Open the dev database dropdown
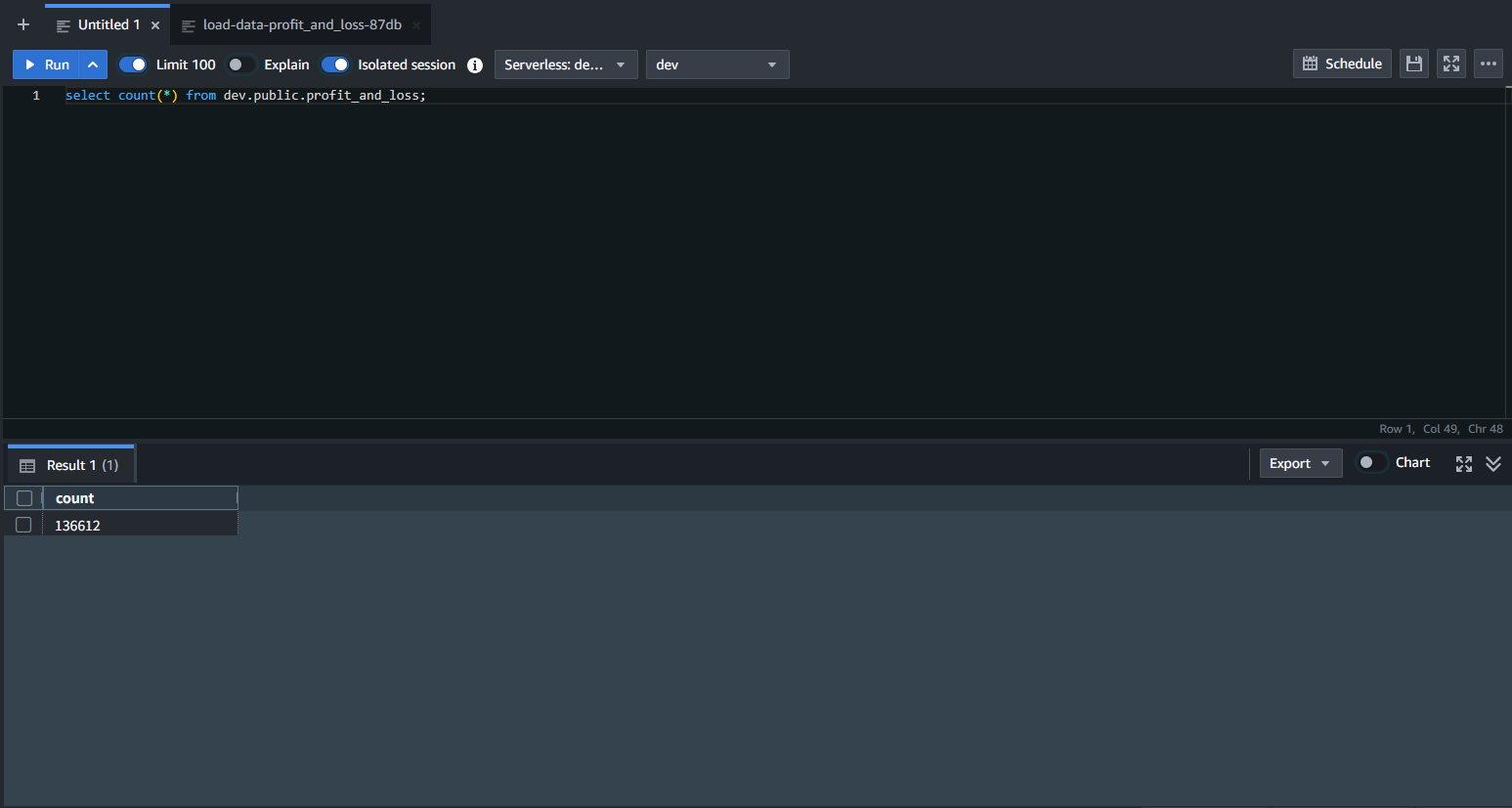The image size is (1512, 808). [717, 64]
